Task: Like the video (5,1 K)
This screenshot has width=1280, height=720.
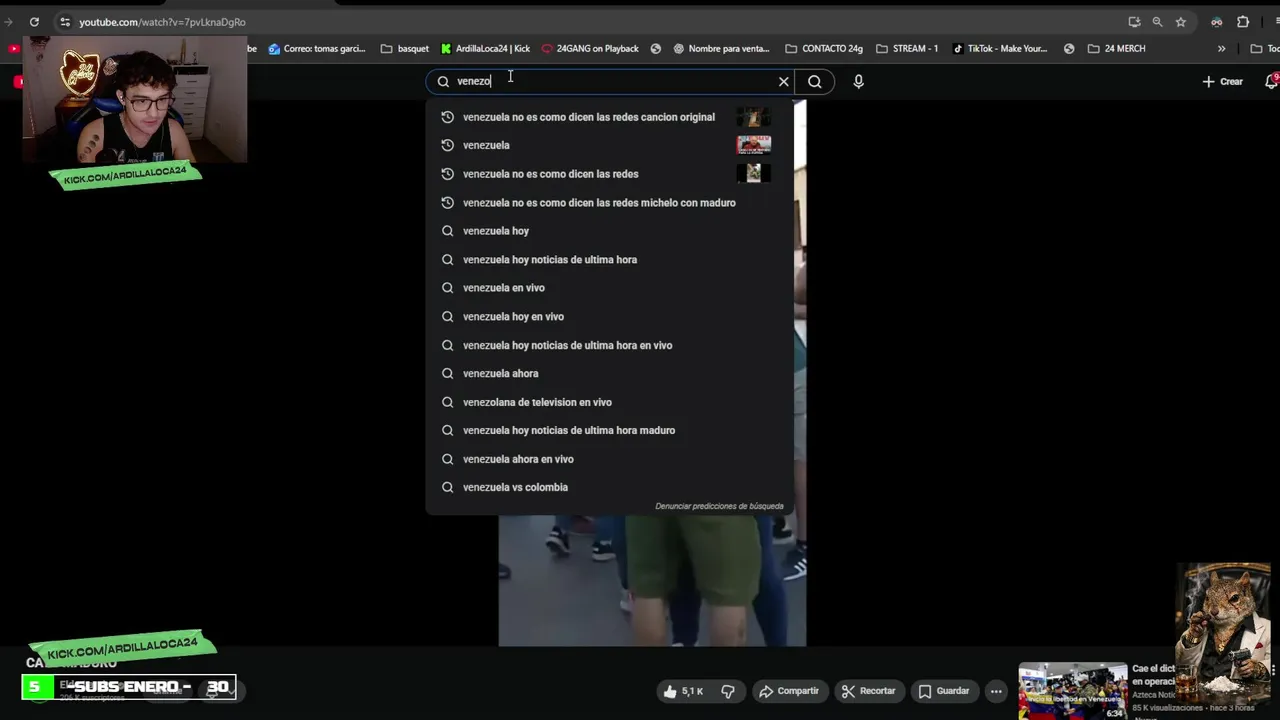Action: pos(683,691)
